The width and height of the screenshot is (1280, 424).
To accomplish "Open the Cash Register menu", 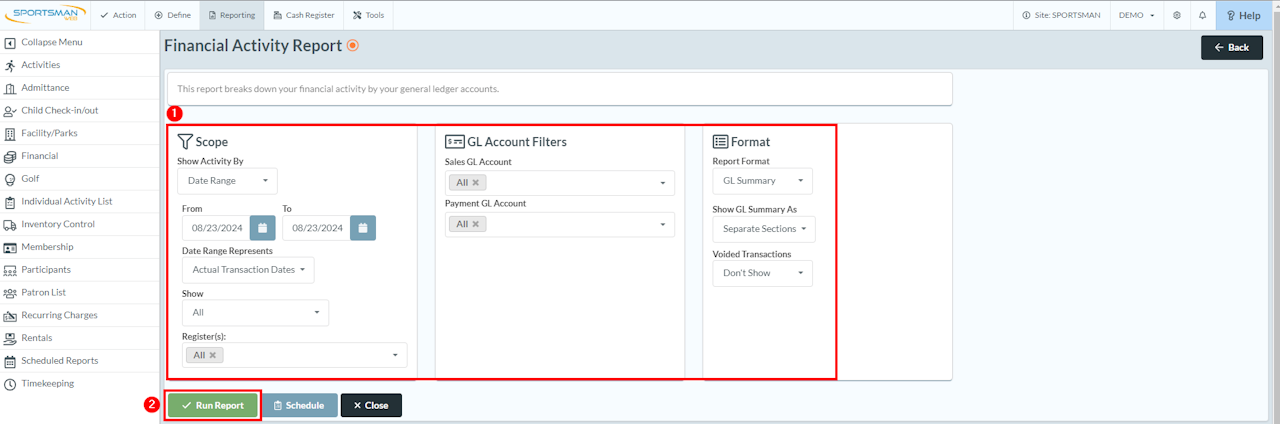I will (x=304, y=15).
